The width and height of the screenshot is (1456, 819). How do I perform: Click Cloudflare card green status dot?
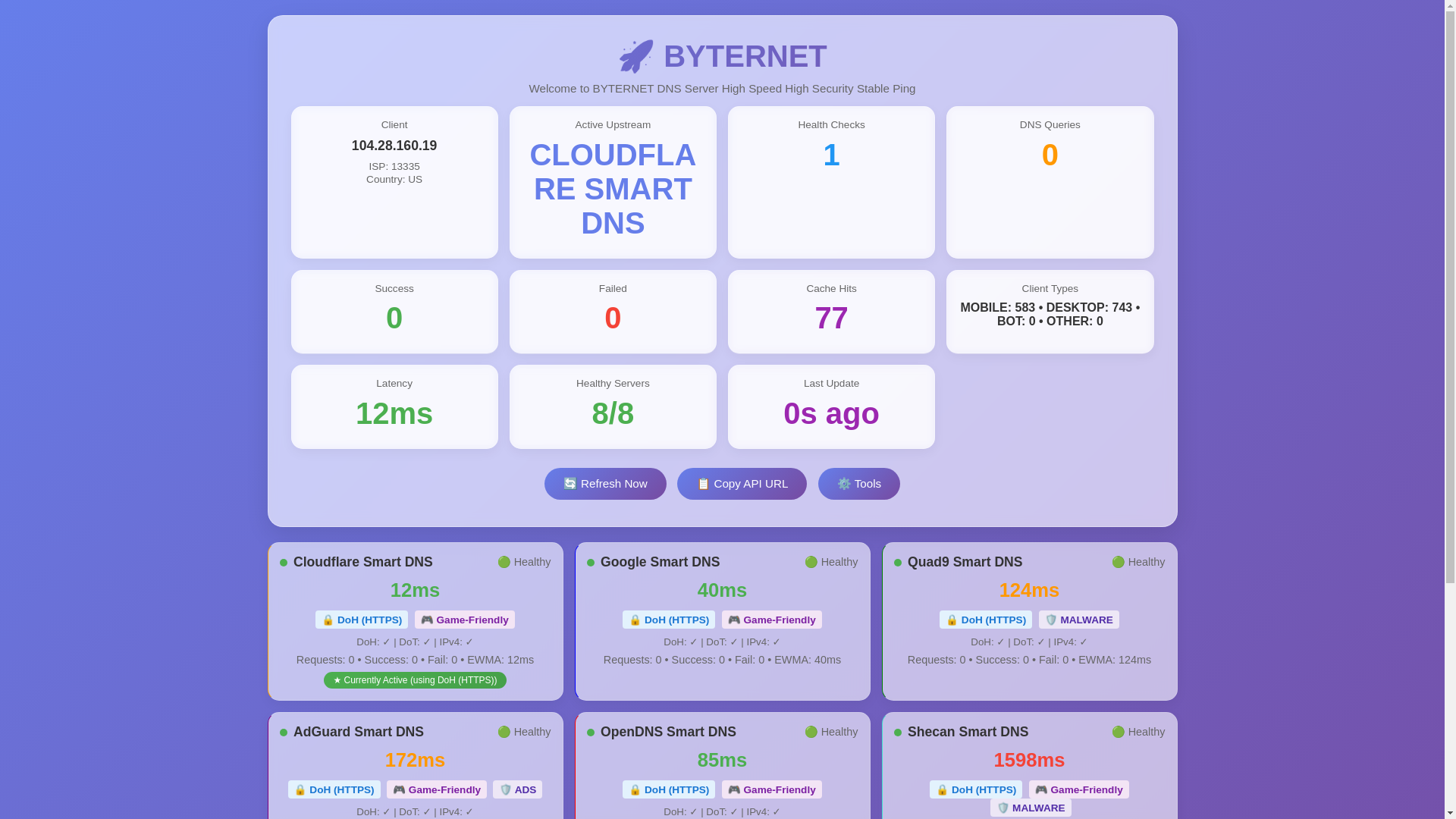pos(284,563)
